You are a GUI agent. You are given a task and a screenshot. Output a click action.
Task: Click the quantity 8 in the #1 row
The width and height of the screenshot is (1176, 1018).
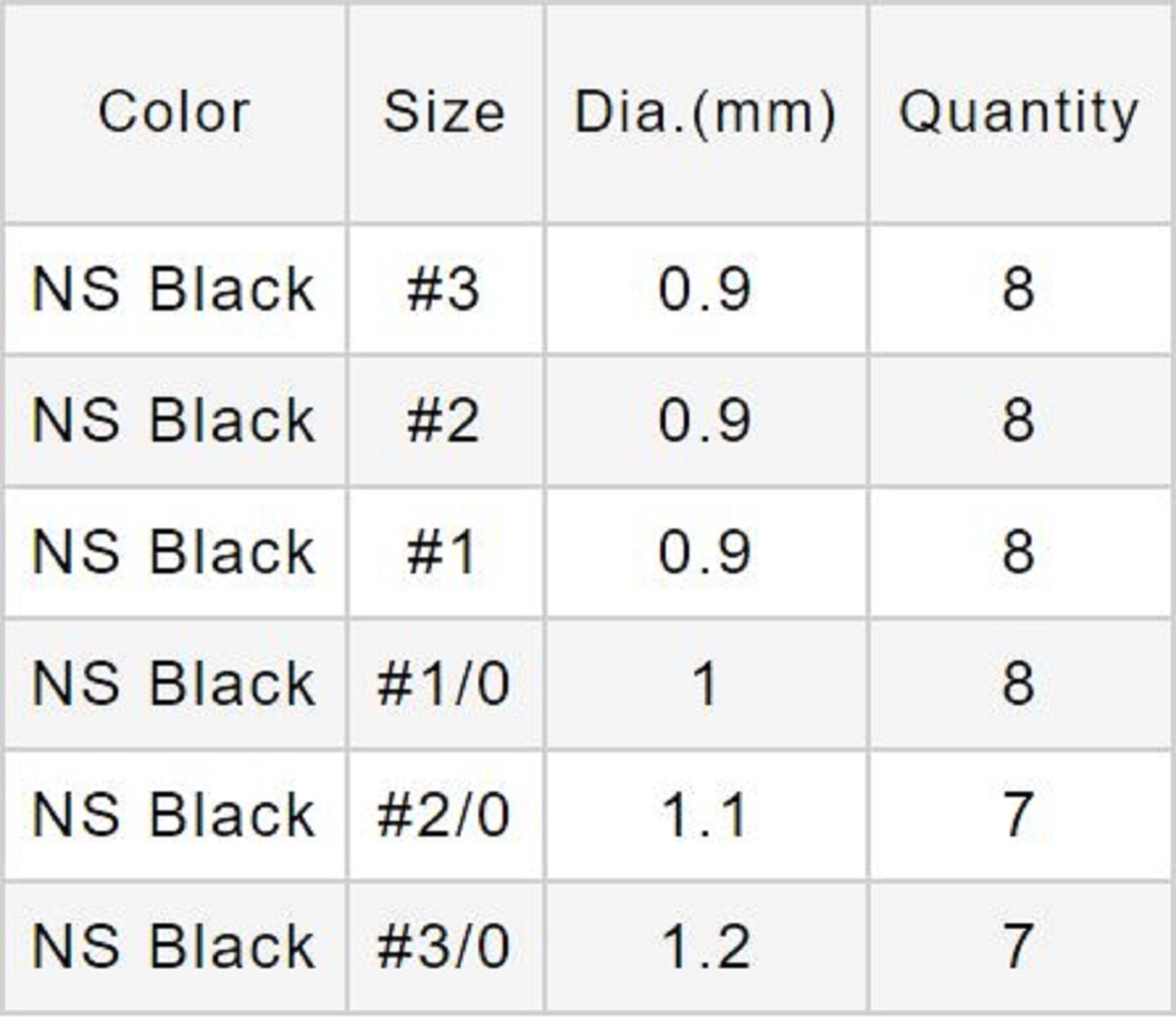[x=1018, y=552]
